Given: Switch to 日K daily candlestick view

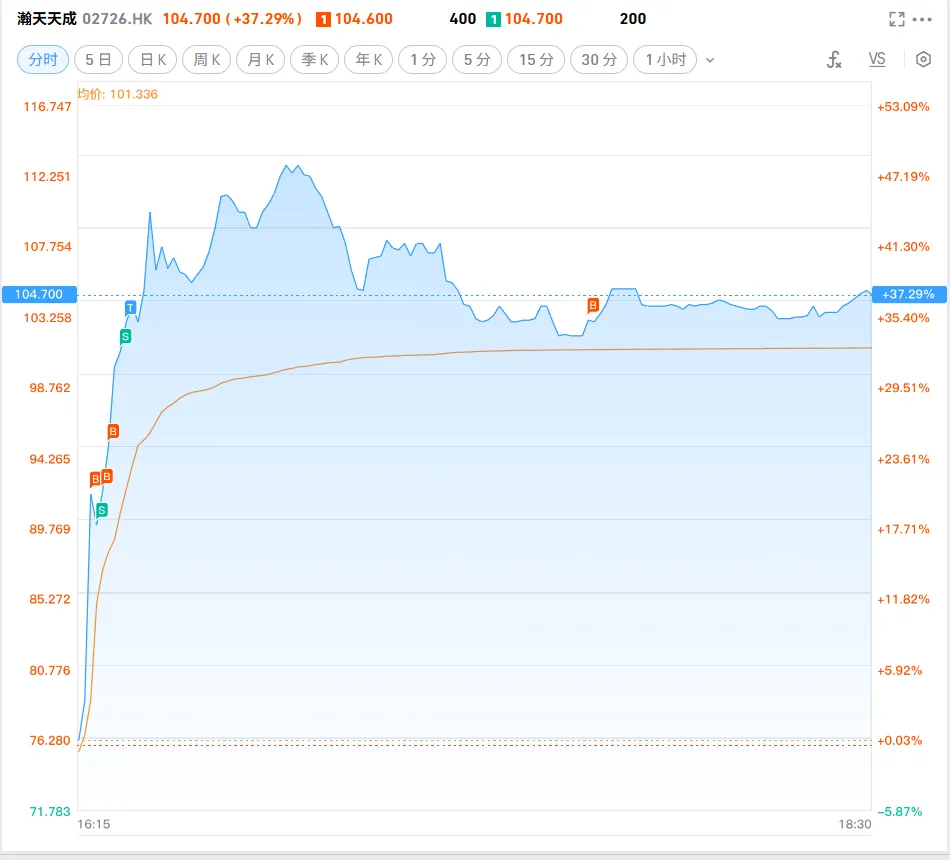Looking at the screenshot, I should coord(152,60).
